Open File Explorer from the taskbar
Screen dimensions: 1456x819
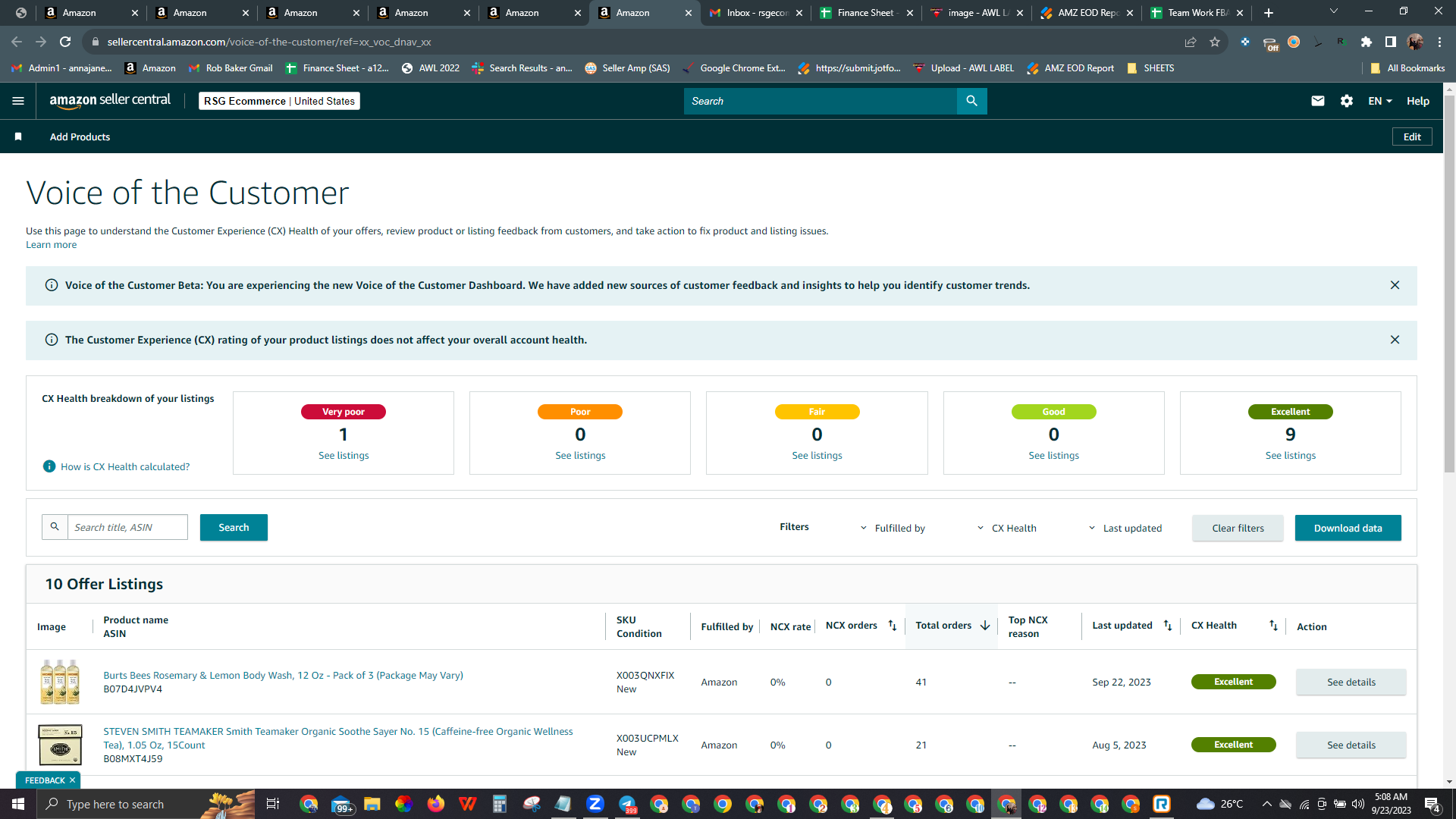pyautogui.click(x=372, y=804)
